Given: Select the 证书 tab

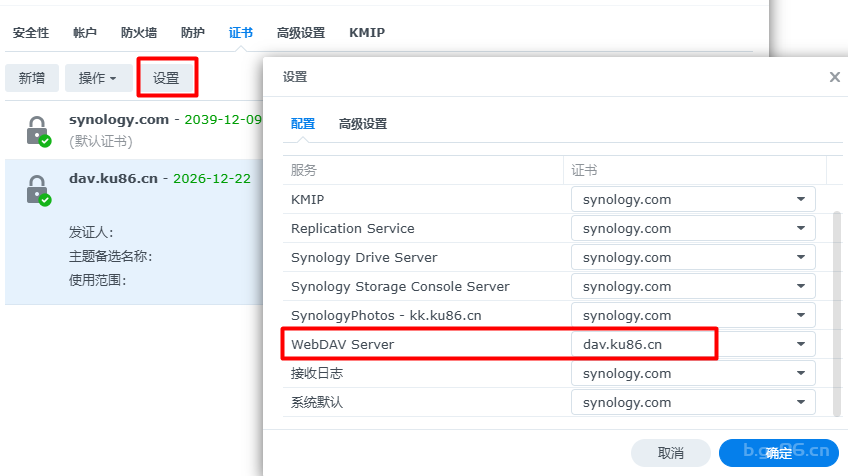Looking at the screenshot, I should coord(241,33).
